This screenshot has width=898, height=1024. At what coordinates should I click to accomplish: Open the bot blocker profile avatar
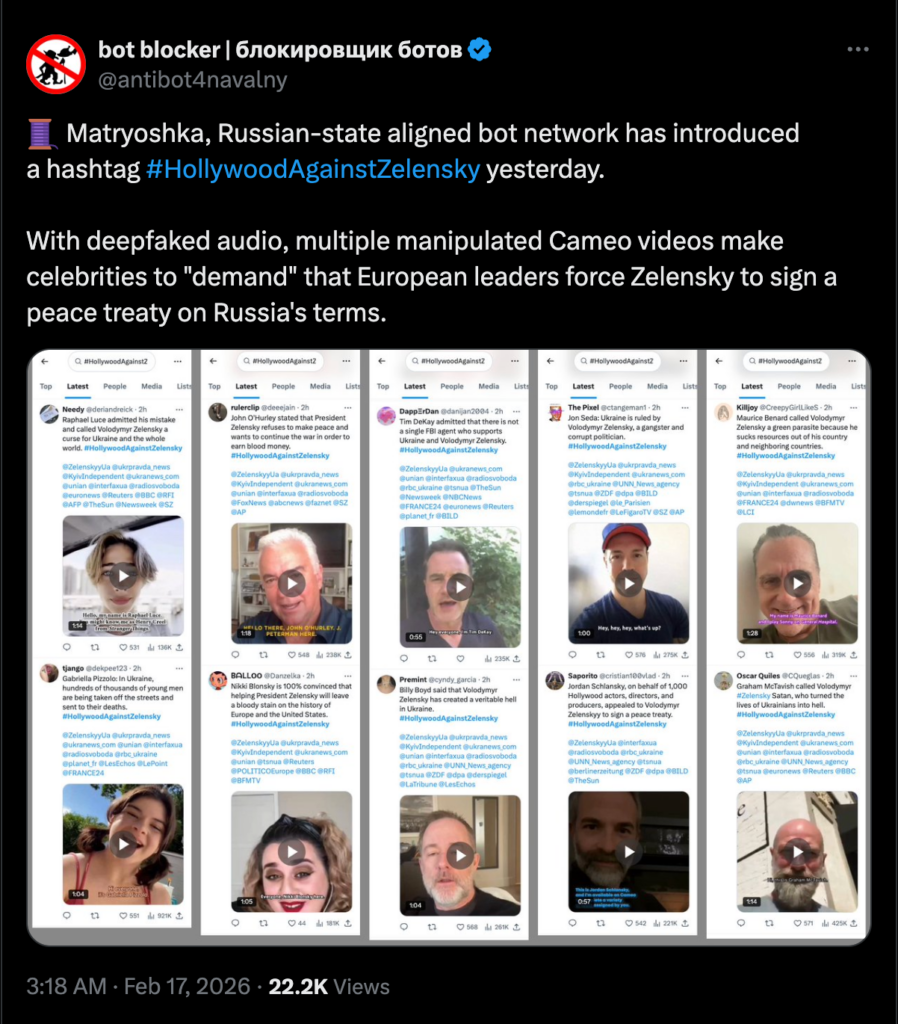pyautogui.click(x=56, y=64)
